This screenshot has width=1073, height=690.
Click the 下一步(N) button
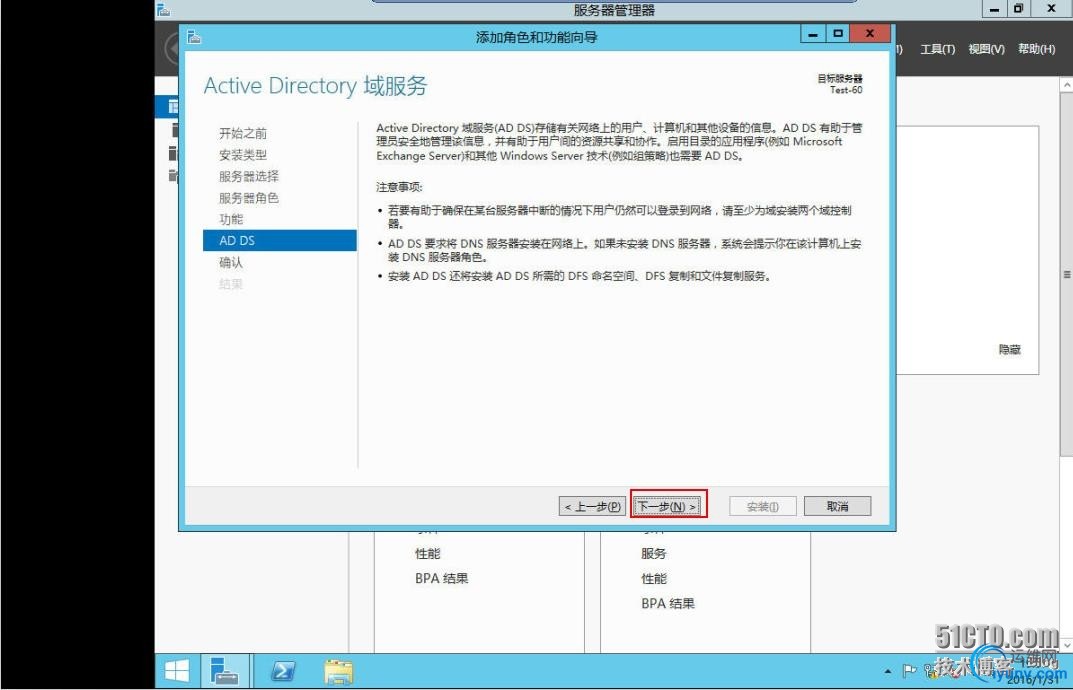[667, 507]
